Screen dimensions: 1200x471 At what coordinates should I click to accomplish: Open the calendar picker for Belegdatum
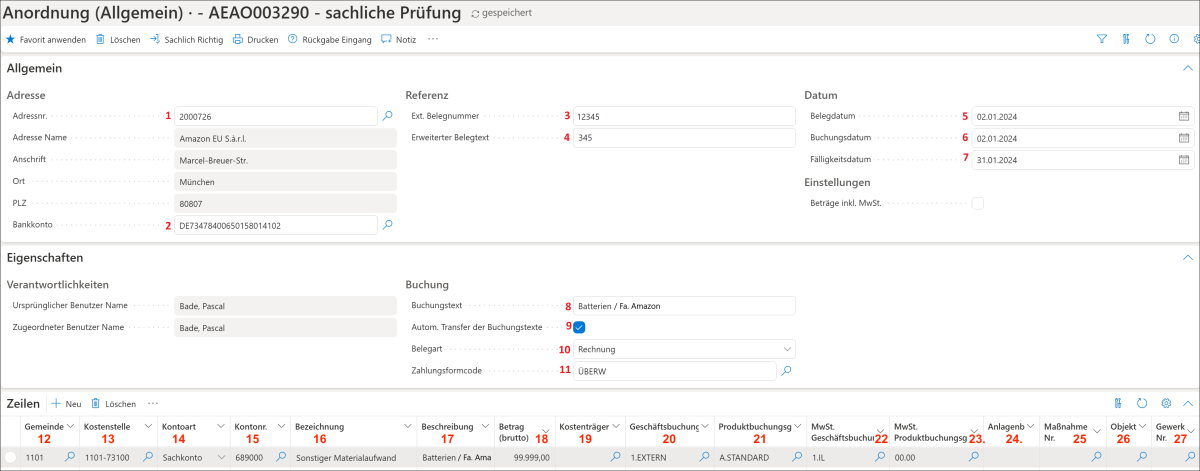[1184, 116]
